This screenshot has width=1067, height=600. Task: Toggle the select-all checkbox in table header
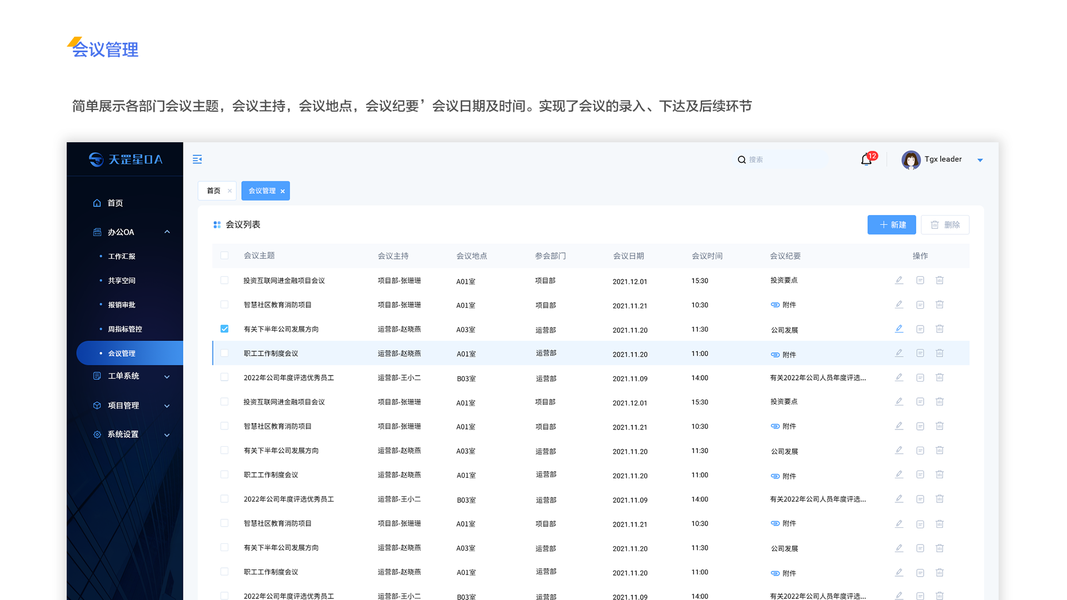(x=225, y=256)
